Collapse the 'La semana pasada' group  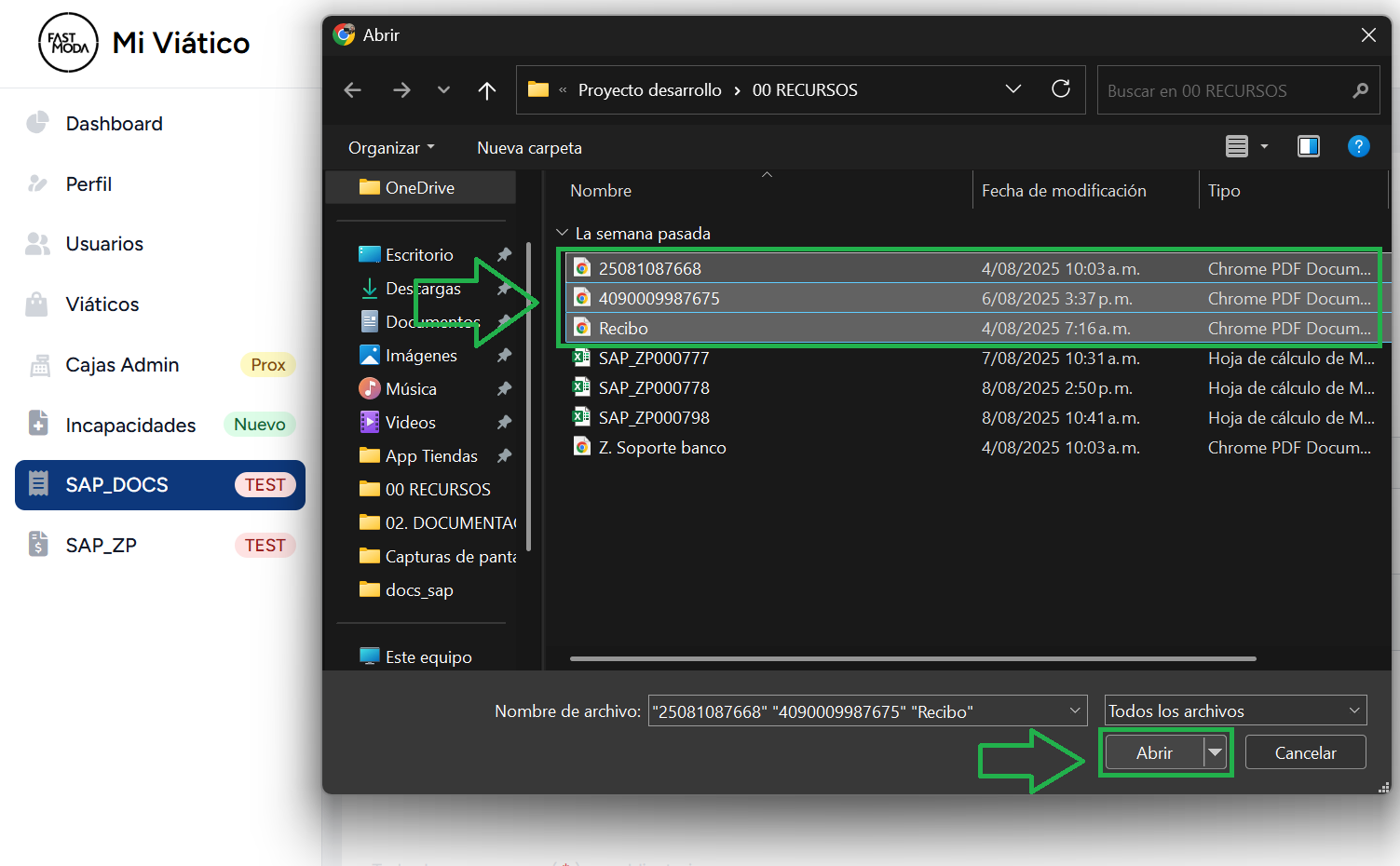(x=563, y=233)
